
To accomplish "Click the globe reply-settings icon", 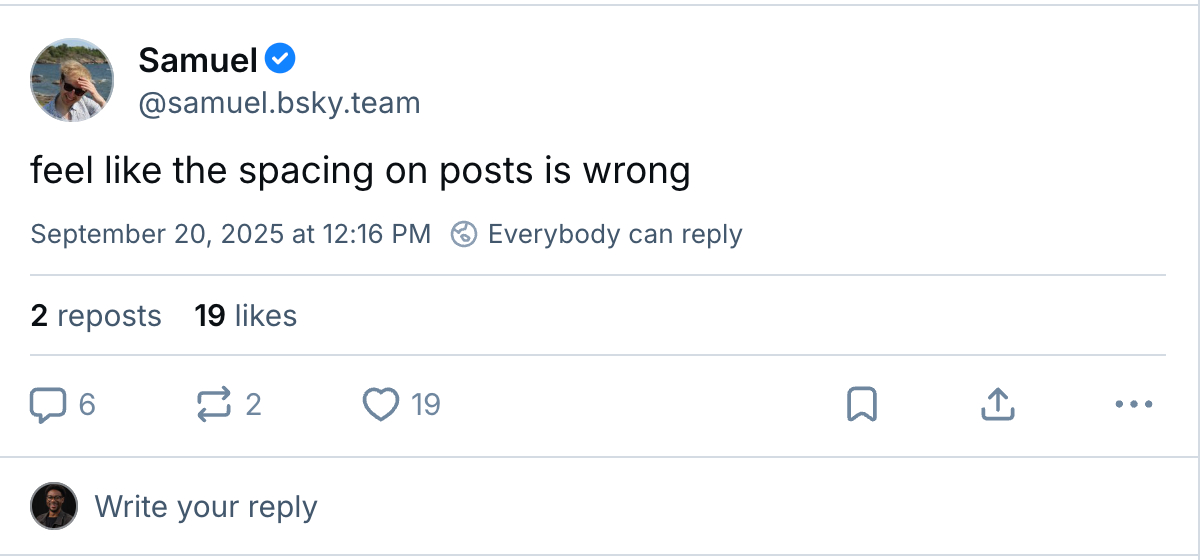I will click(x=464, y=235).
